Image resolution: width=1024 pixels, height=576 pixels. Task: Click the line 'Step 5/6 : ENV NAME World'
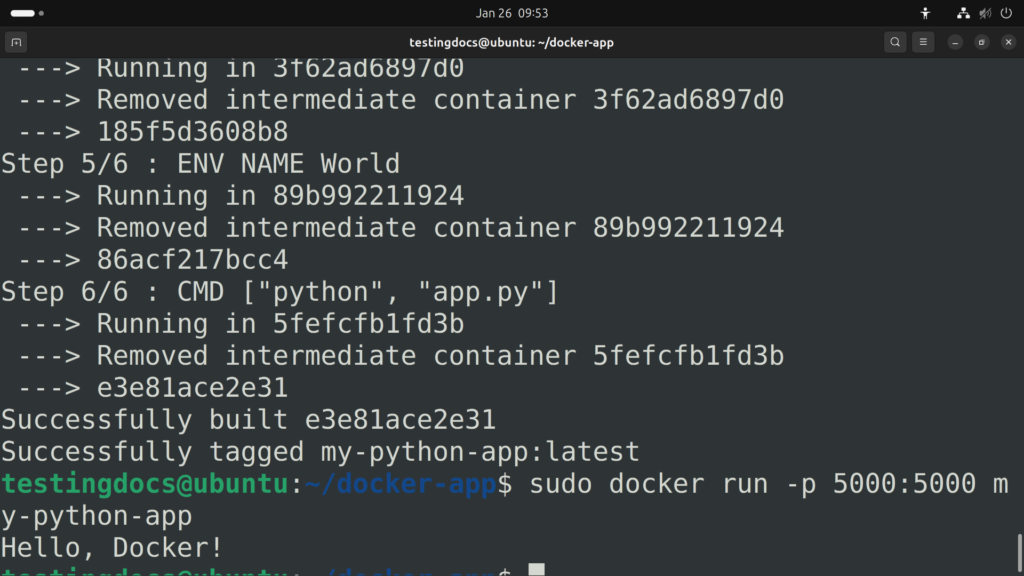click(200, 163)
